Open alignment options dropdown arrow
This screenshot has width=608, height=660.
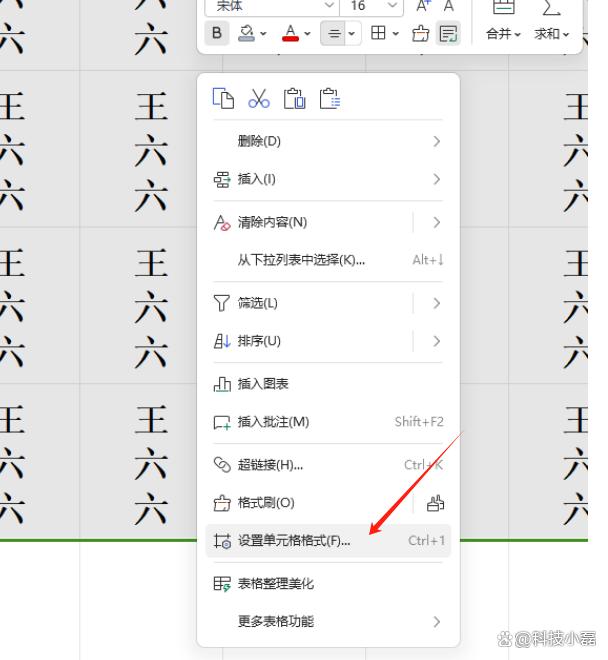(x=352, y=33)
